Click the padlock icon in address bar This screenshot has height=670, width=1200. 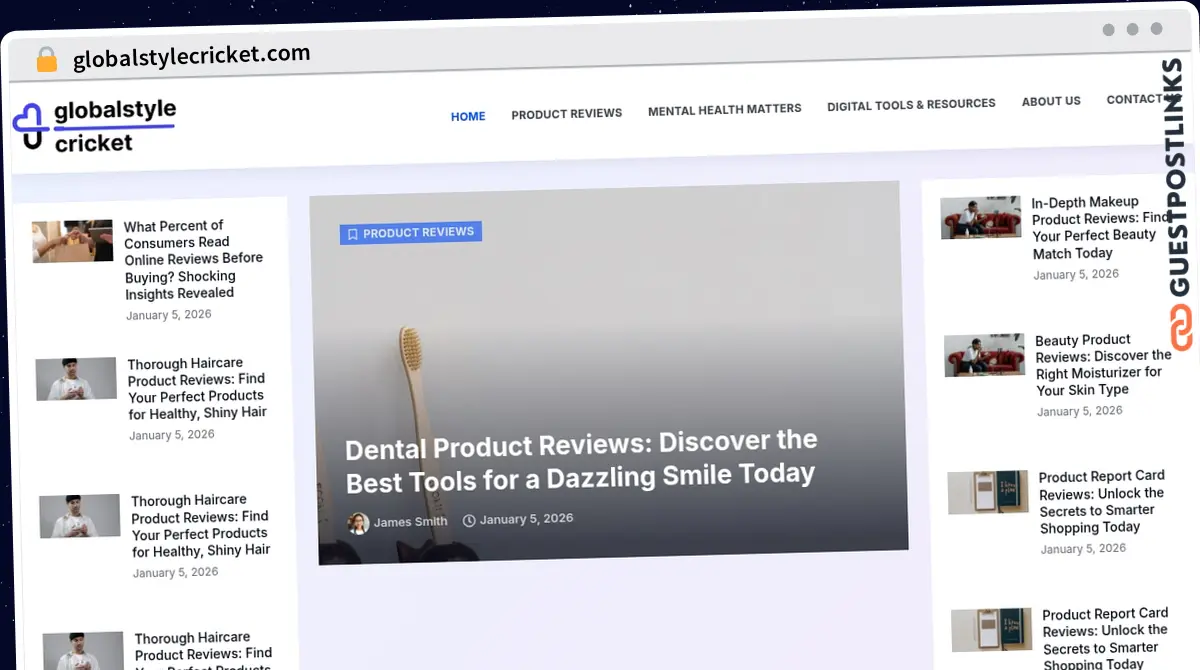click(x=47, y=60)
